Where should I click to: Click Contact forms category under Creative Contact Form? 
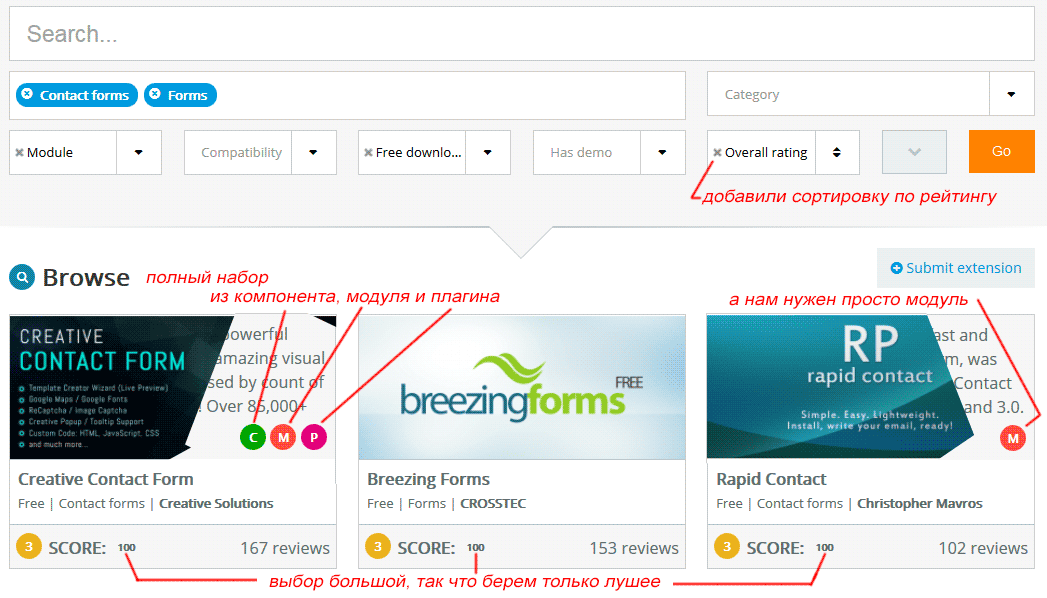coord(101,503)
